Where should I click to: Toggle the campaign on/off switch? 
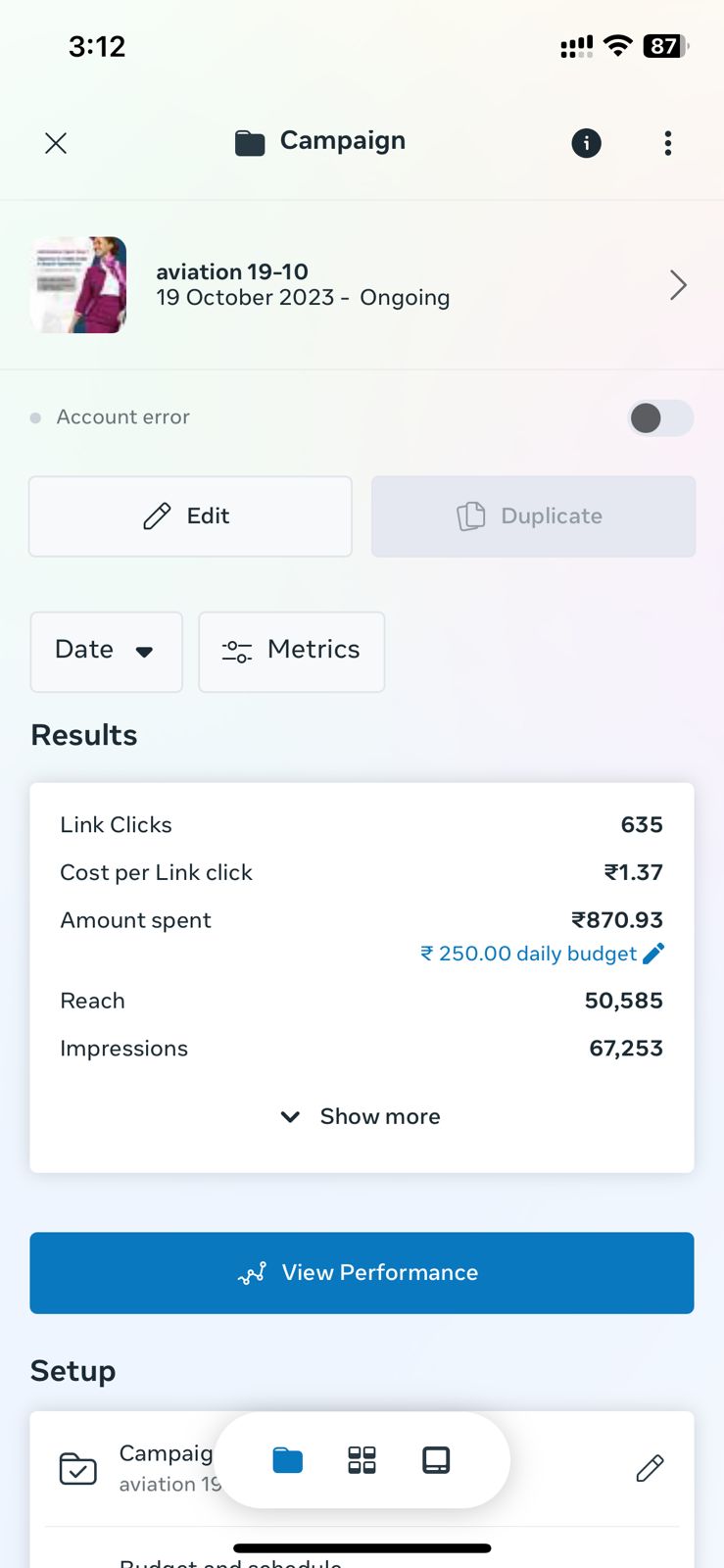pos(659,418)
